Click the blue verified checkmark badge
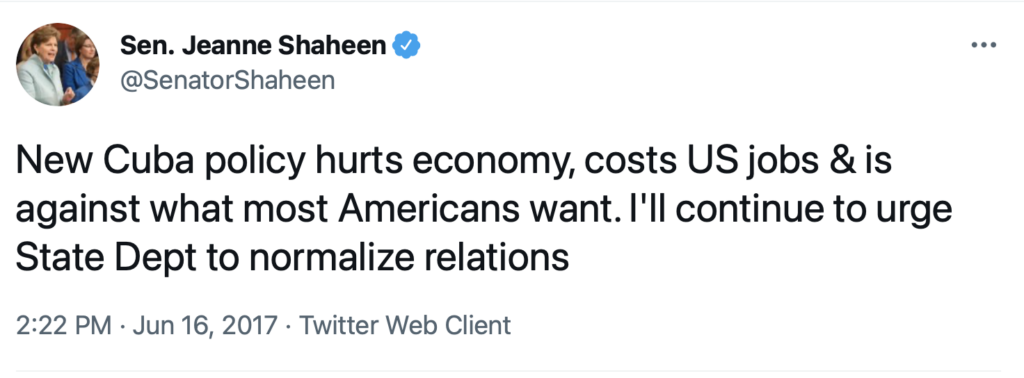The width and height of the screenshot is (1024, 378). pyautogui.click(x=406, y=45)
